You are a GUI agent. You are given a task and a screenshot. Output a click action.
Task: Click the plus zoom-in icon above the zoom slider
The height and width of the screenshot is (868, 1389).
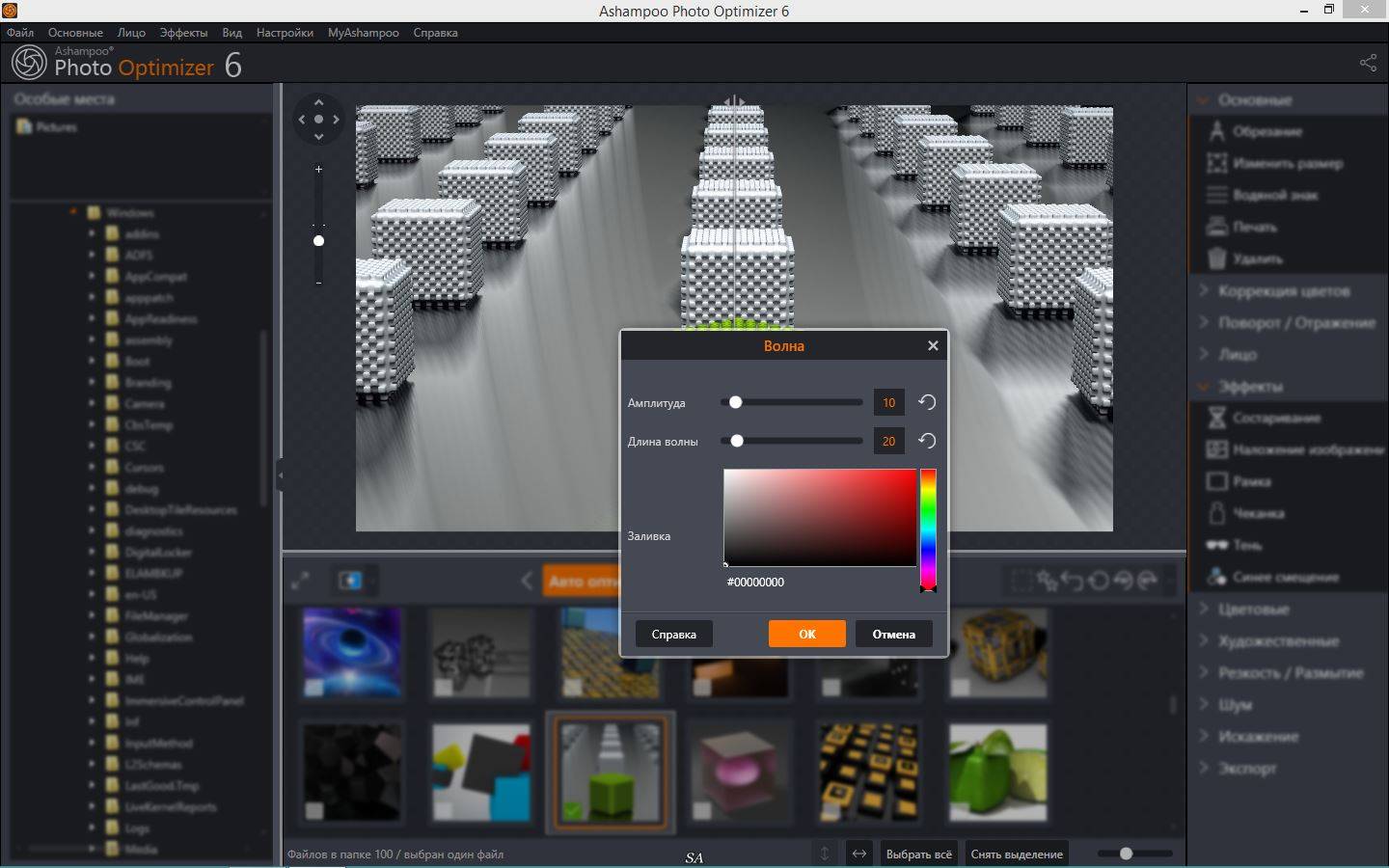point(318,169)
